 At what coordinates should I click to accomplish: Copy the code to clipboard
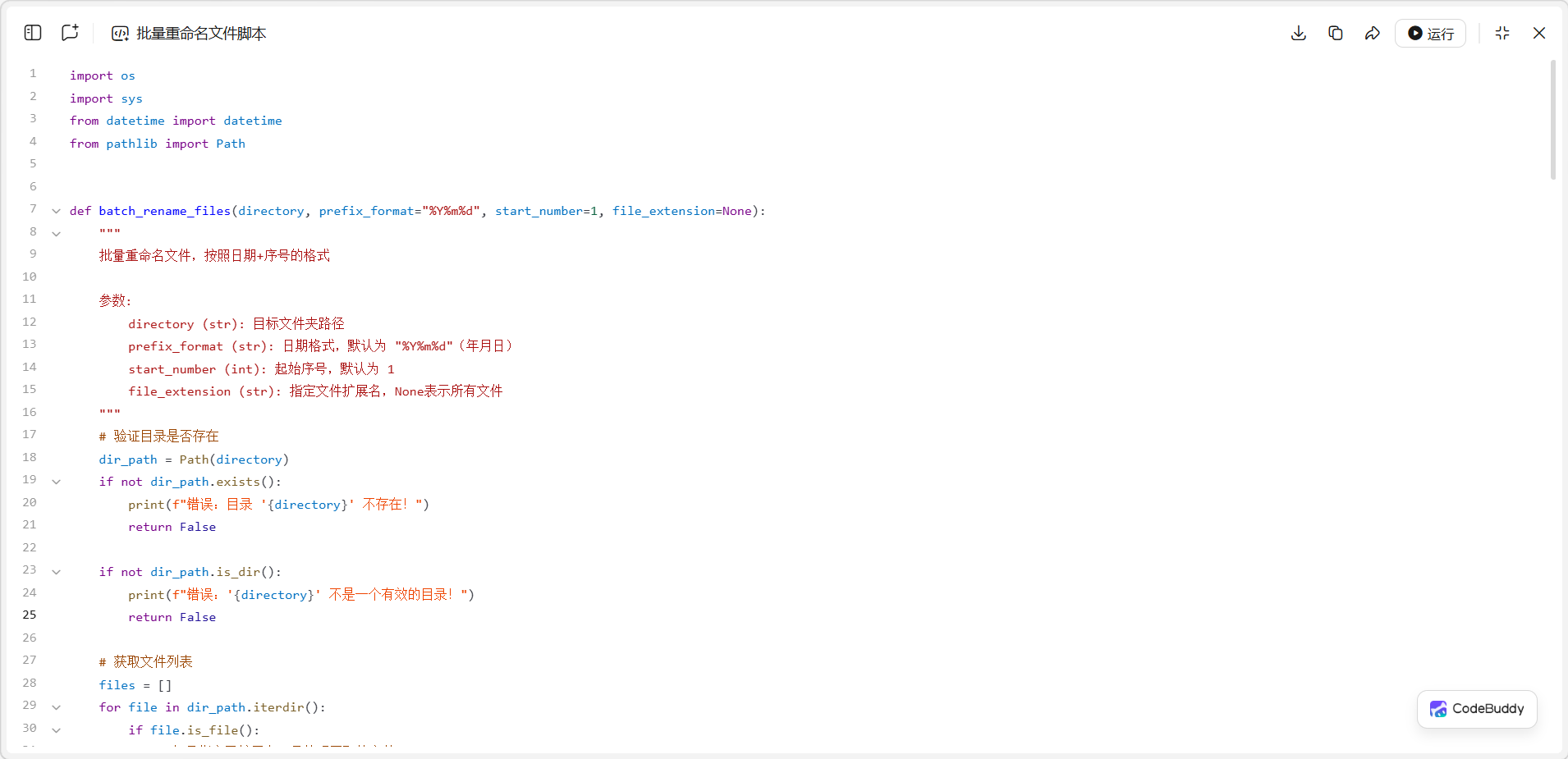tap(1335, 33)
